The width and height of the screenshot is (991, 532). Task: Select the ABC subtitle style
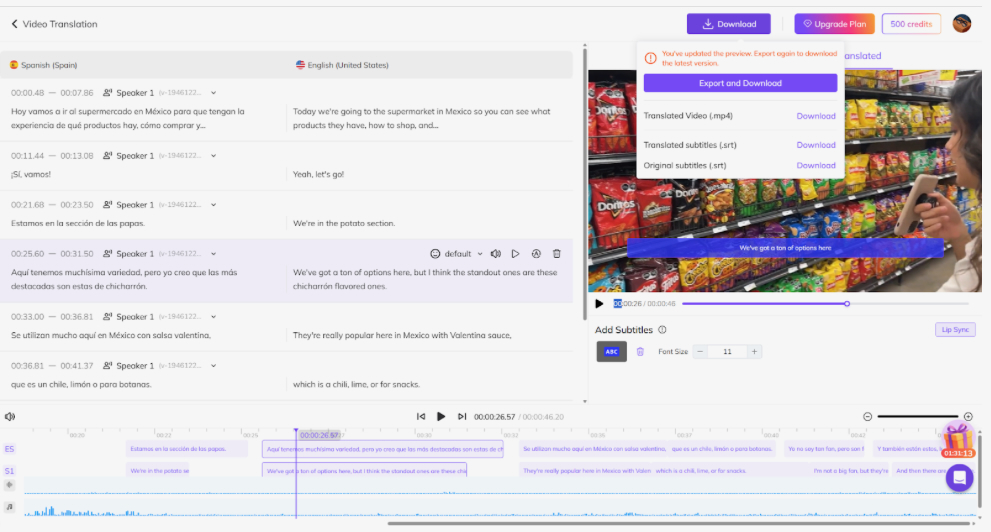(x=611, y=352)
